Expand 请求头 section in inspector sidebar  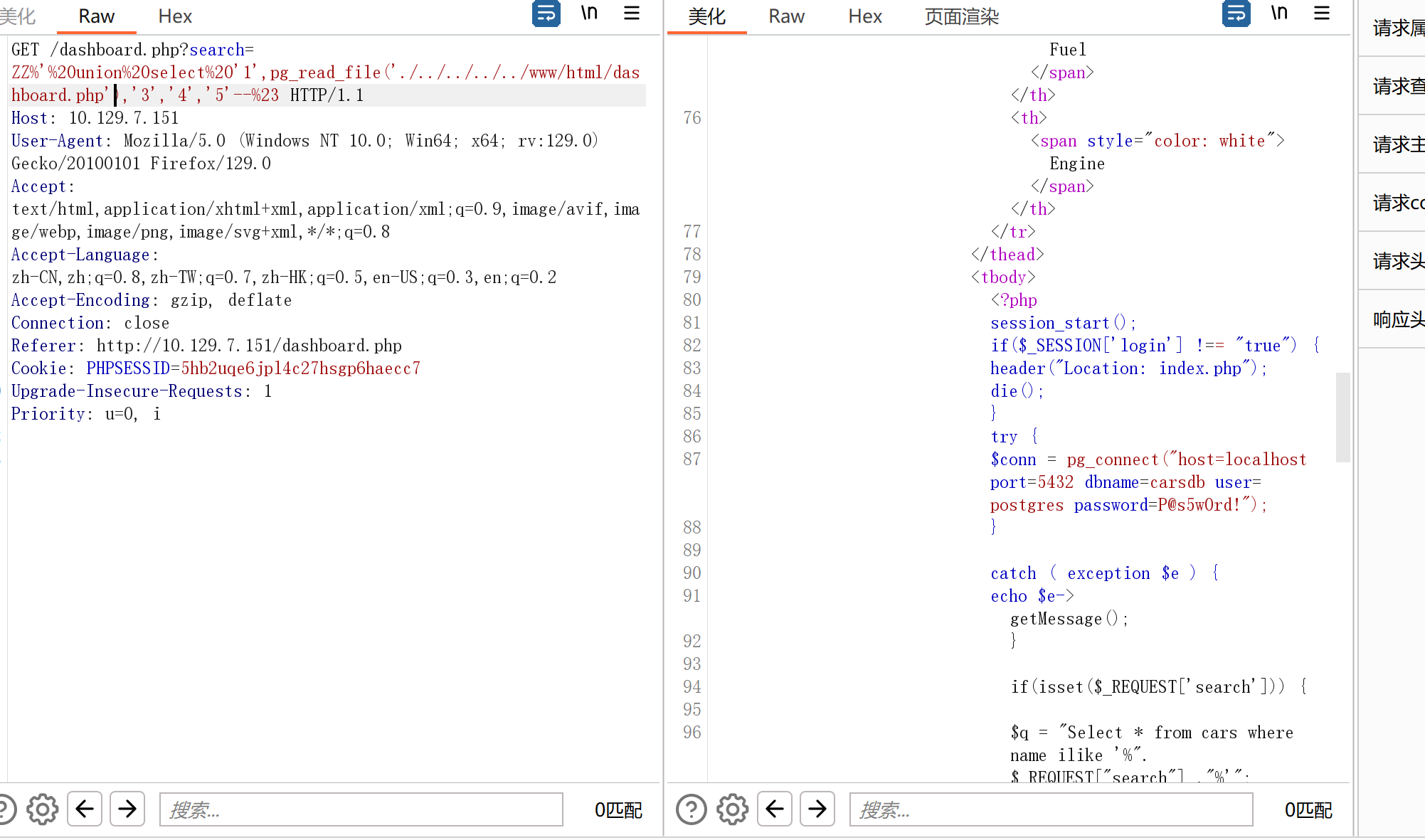pyautogui.click(x=1392, y=262)
